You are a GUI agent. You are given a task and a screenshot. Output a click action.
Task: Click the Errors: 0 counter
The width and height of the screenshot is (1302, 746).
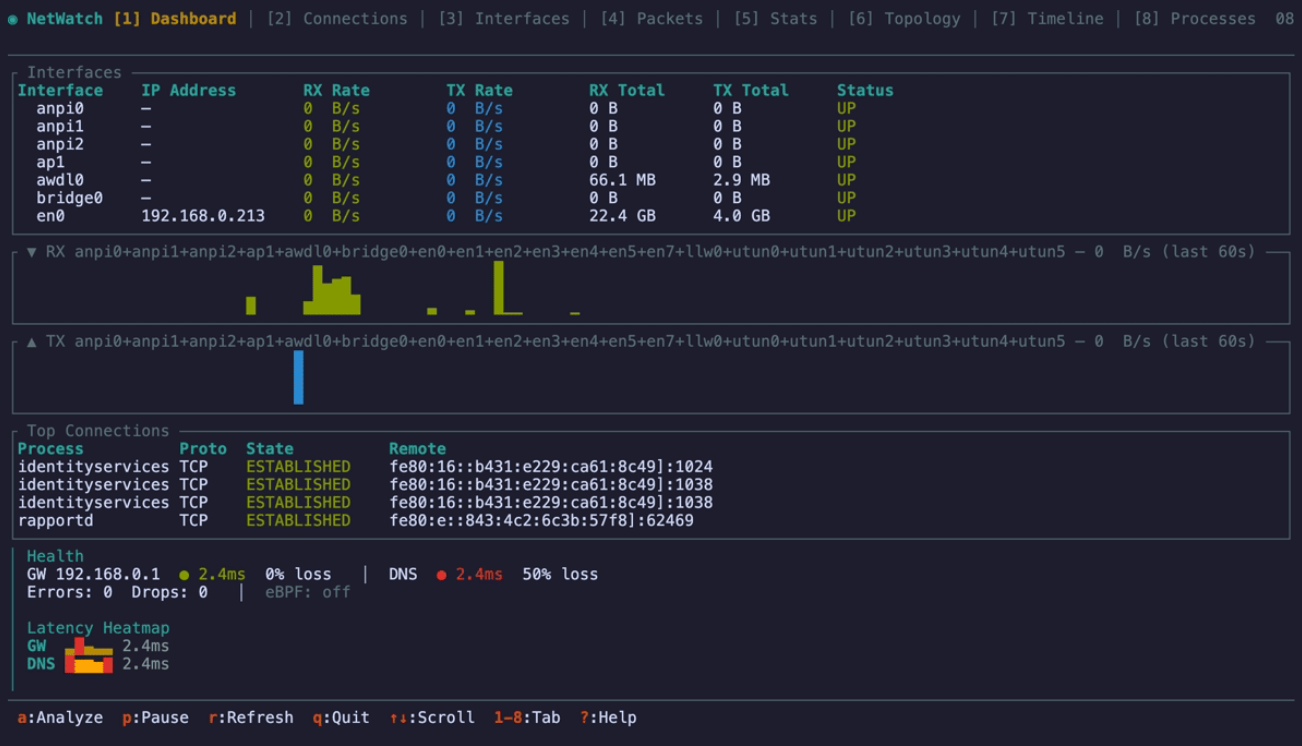(70, 593)
